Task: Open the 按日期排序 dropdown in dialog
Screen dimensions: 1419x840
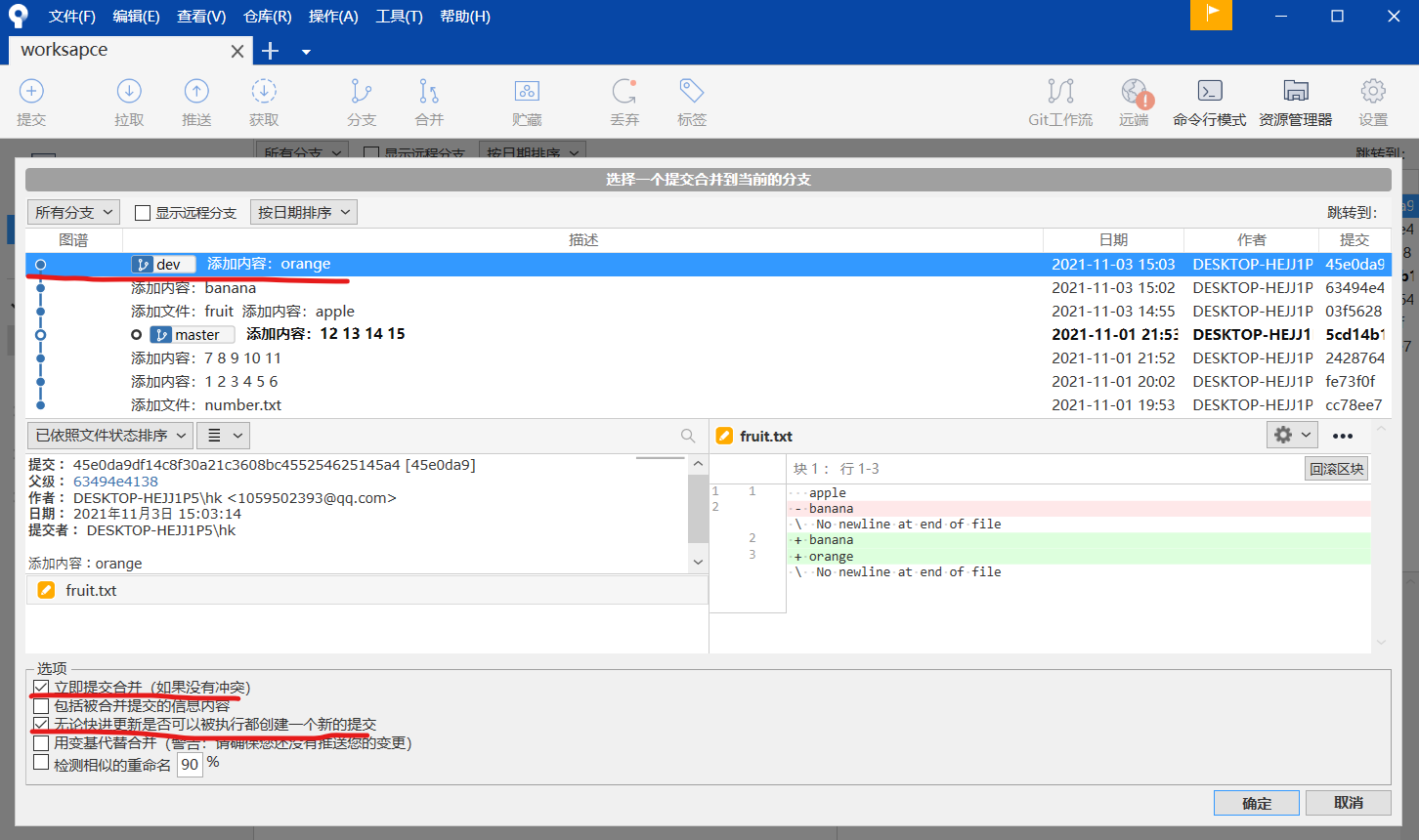Action: click(x=303, y=212)
